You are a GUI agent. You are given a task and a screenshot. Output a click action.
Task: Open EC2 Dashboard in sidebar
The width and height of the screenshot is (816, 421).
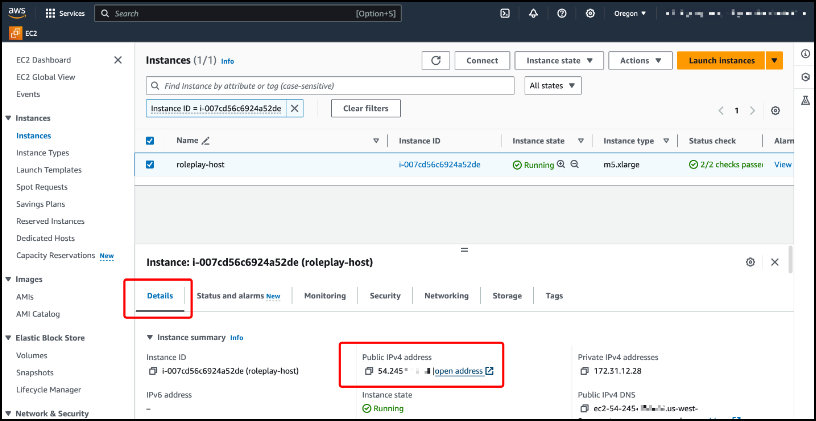coord(44,60)
